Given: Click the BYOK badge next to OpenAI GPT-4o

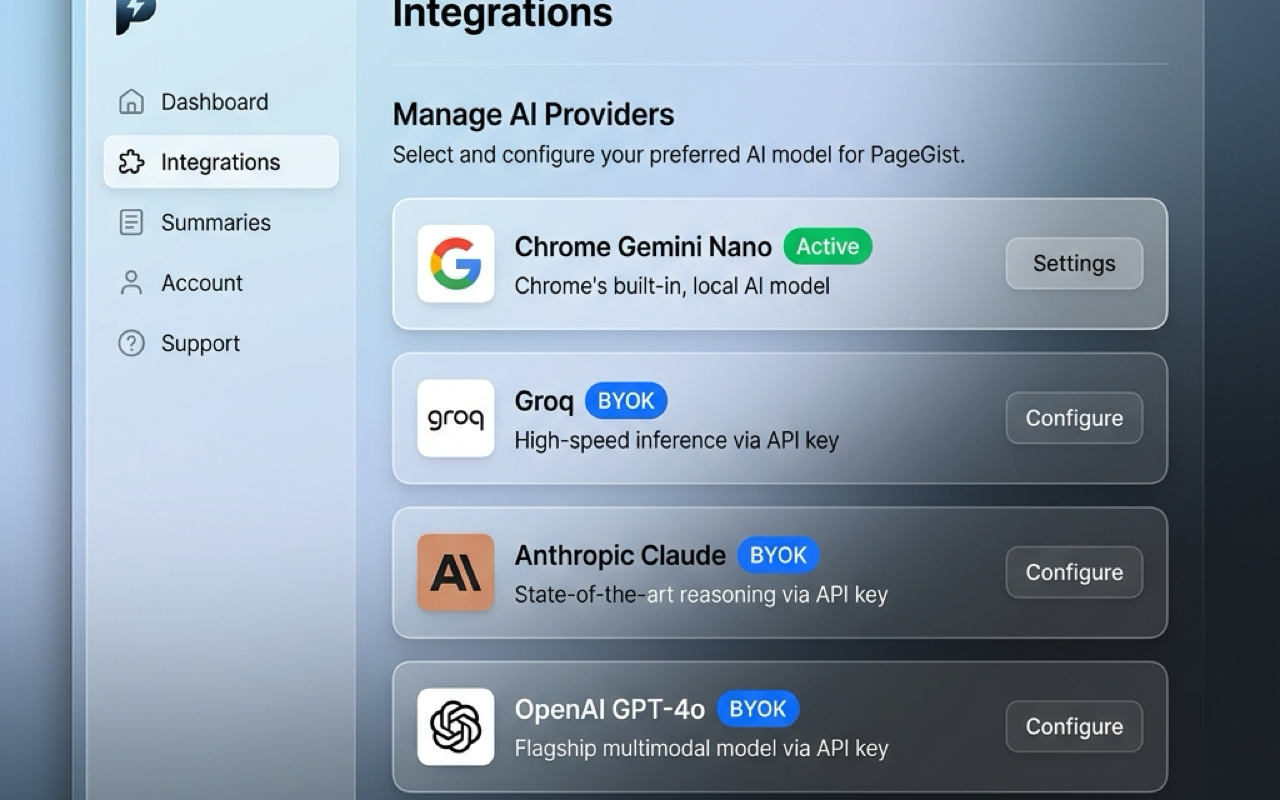Looking at the screenshot, I should click(x=758, y=709).
